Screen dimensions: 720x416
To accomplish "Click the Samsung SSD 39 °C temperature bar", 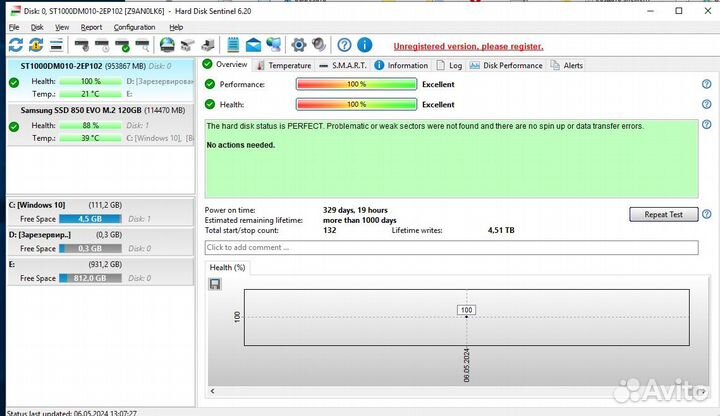I will tap(90, 138).
